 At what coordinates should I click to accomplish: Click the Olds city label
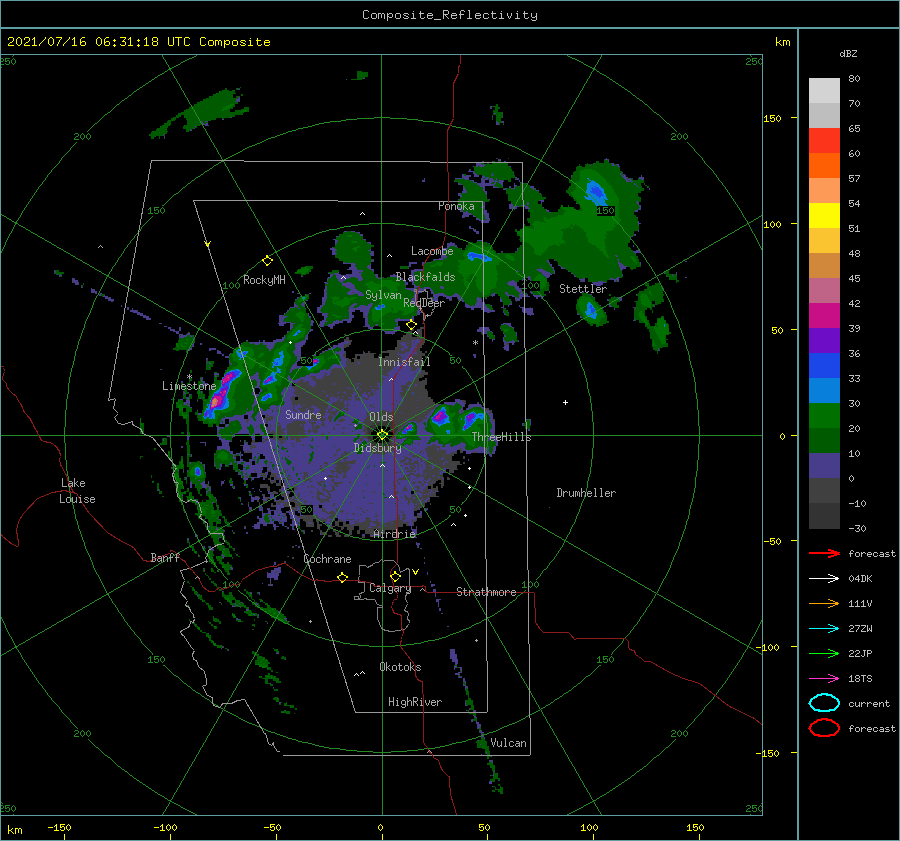click(381, 417)
